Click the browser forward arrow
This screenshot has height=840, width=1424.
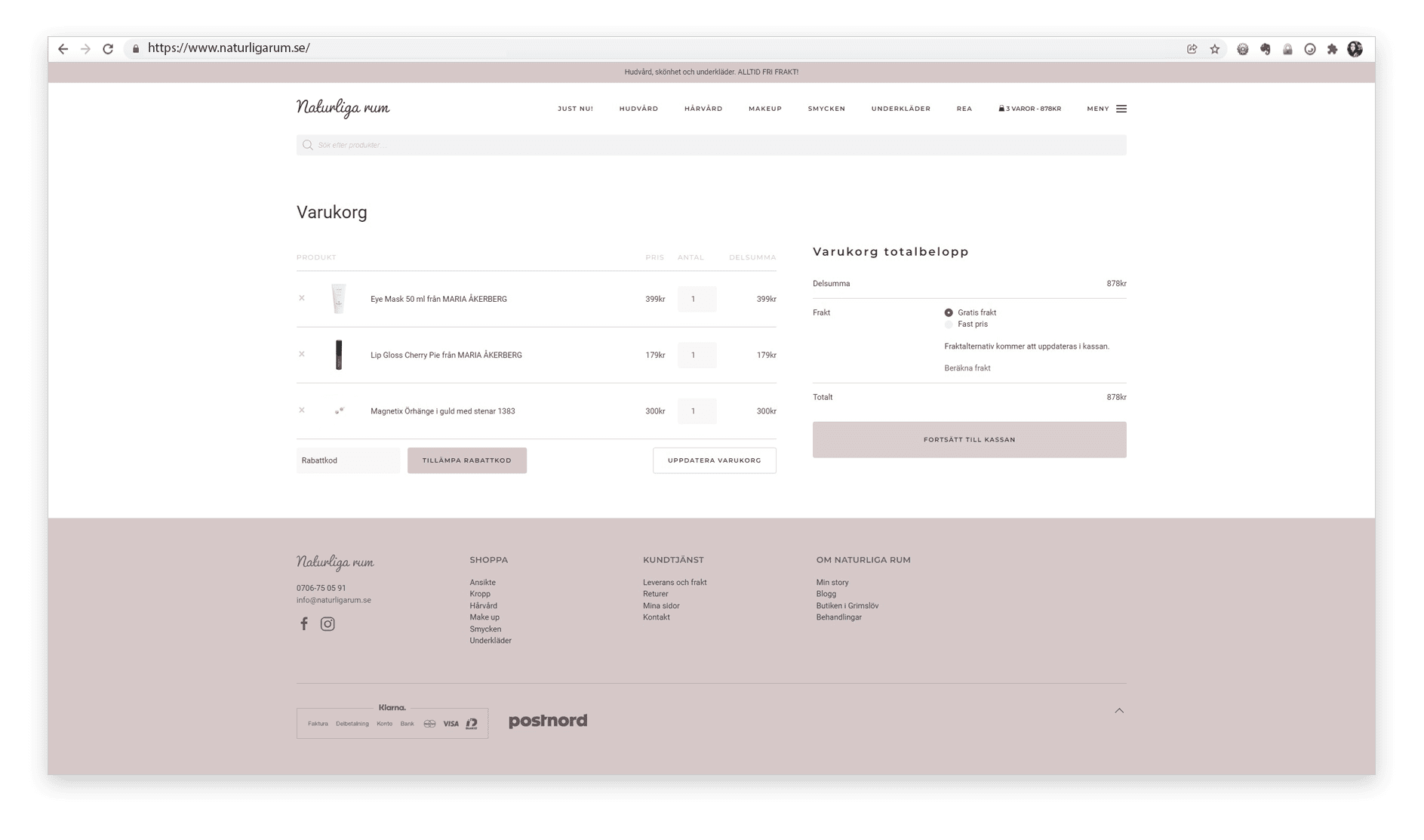coord(85,48)
